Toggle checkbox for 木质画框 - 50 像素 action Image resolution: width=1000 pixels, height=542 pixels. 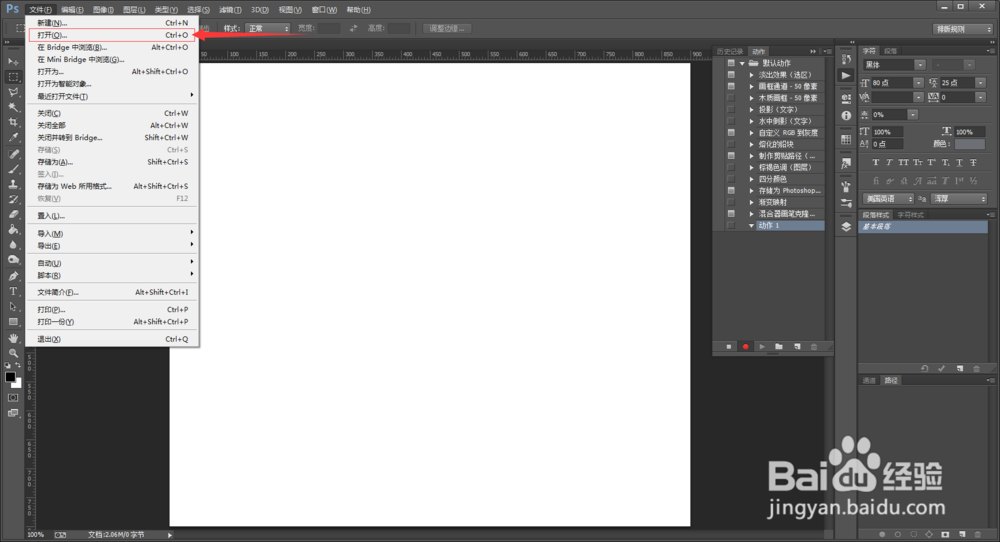click(x=731, y=98)
